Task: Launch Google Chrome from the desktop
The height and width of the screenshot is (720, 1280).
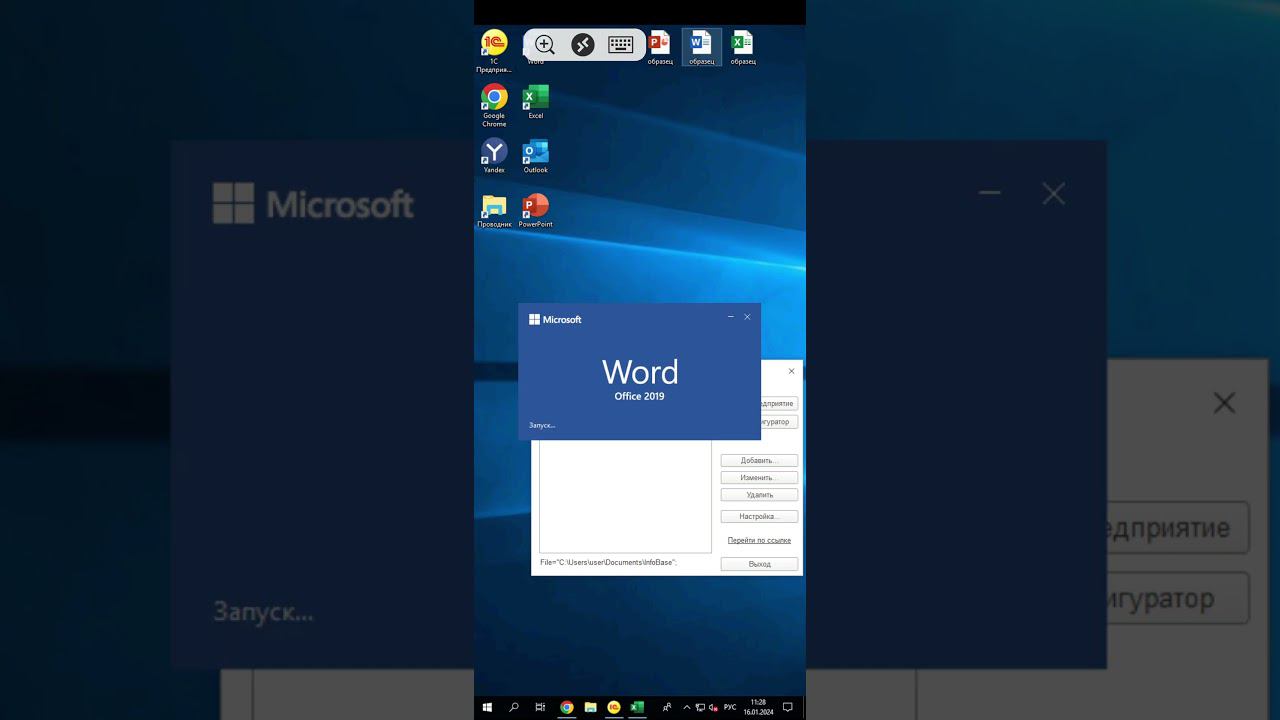Action: (x=494, y=106)
